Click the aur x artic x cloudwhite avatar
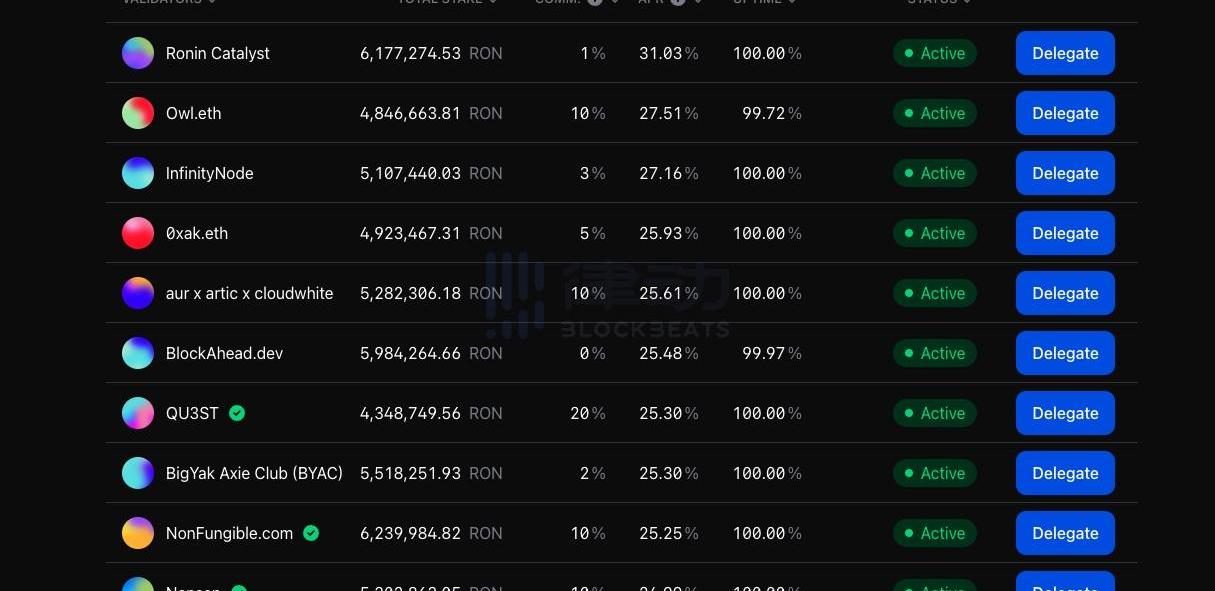 click(x=138, y=293)
